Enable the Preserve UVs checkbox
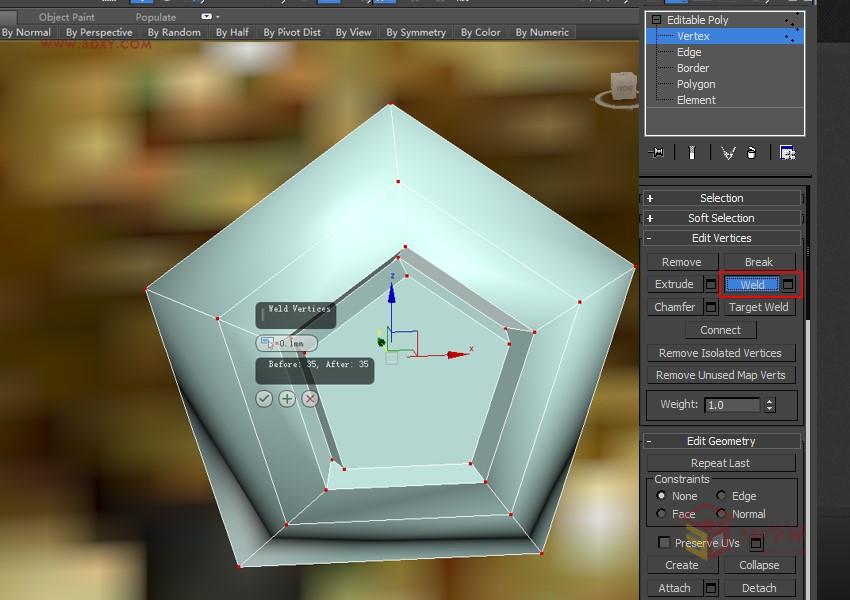This screenshot has width=850, height=600. 665,542
